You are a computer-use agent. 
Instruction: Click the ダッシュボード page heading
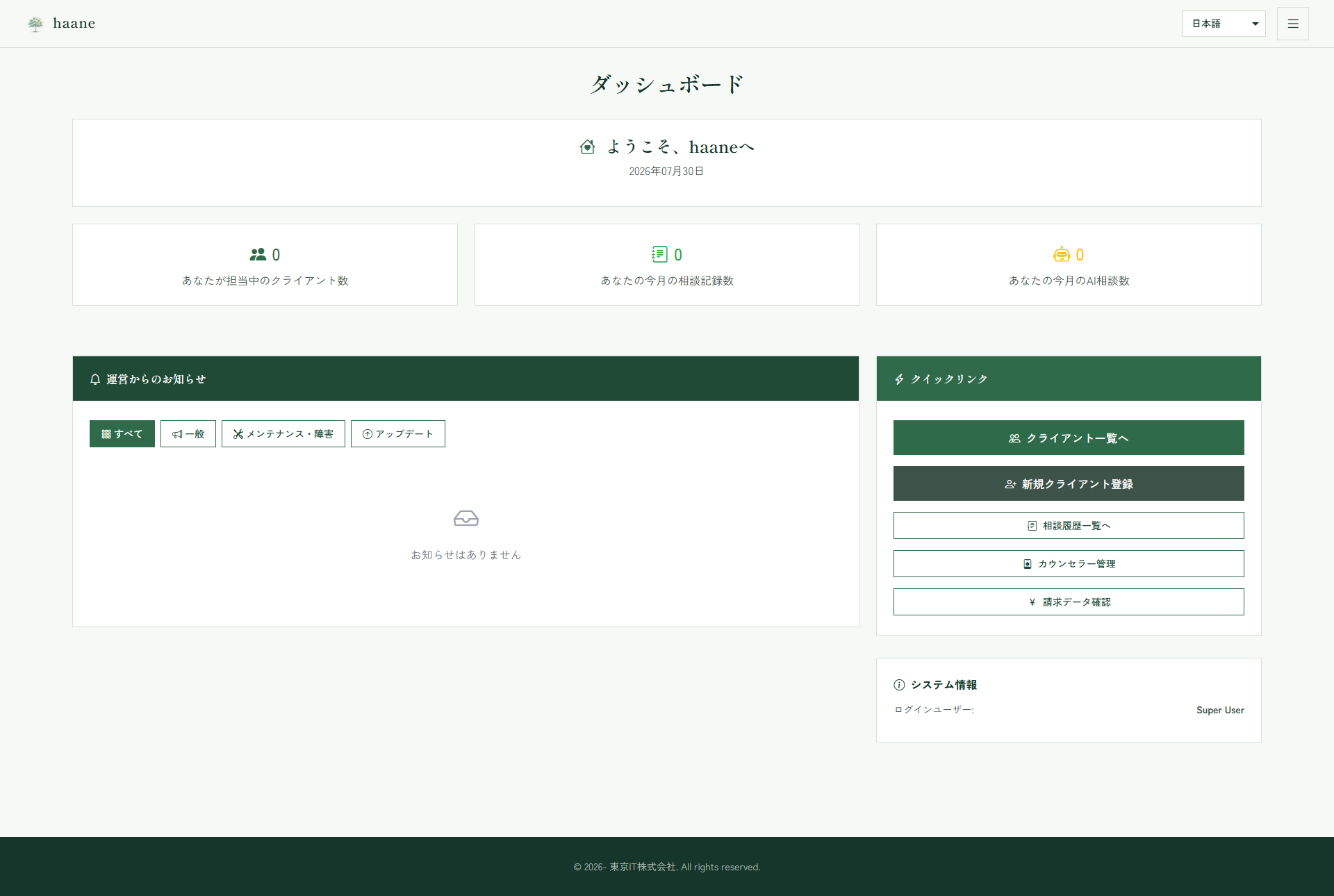667,84
